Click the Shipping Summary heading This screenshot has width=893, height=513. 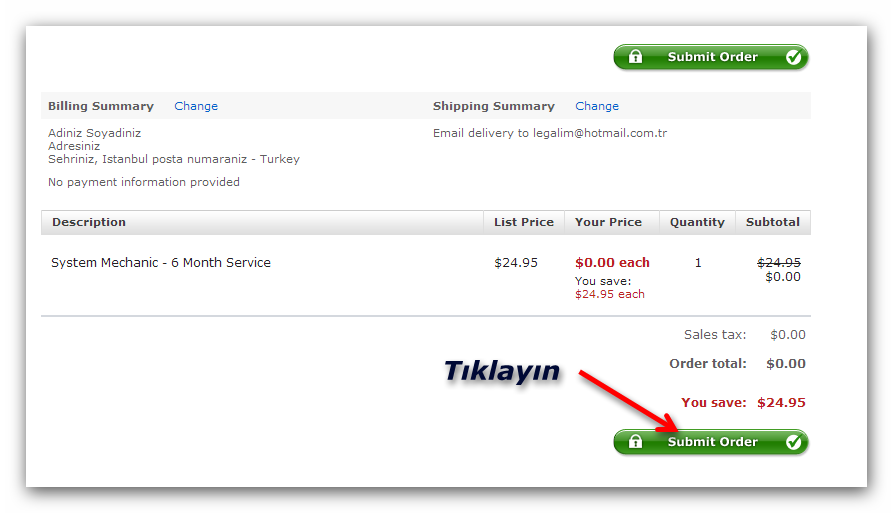pyautogui.click(x=493, y=106)
